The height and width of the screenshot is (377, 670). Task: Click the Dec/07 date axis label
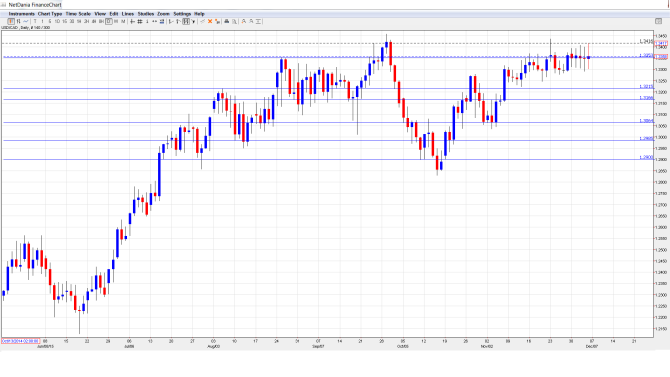coord(592,347)
